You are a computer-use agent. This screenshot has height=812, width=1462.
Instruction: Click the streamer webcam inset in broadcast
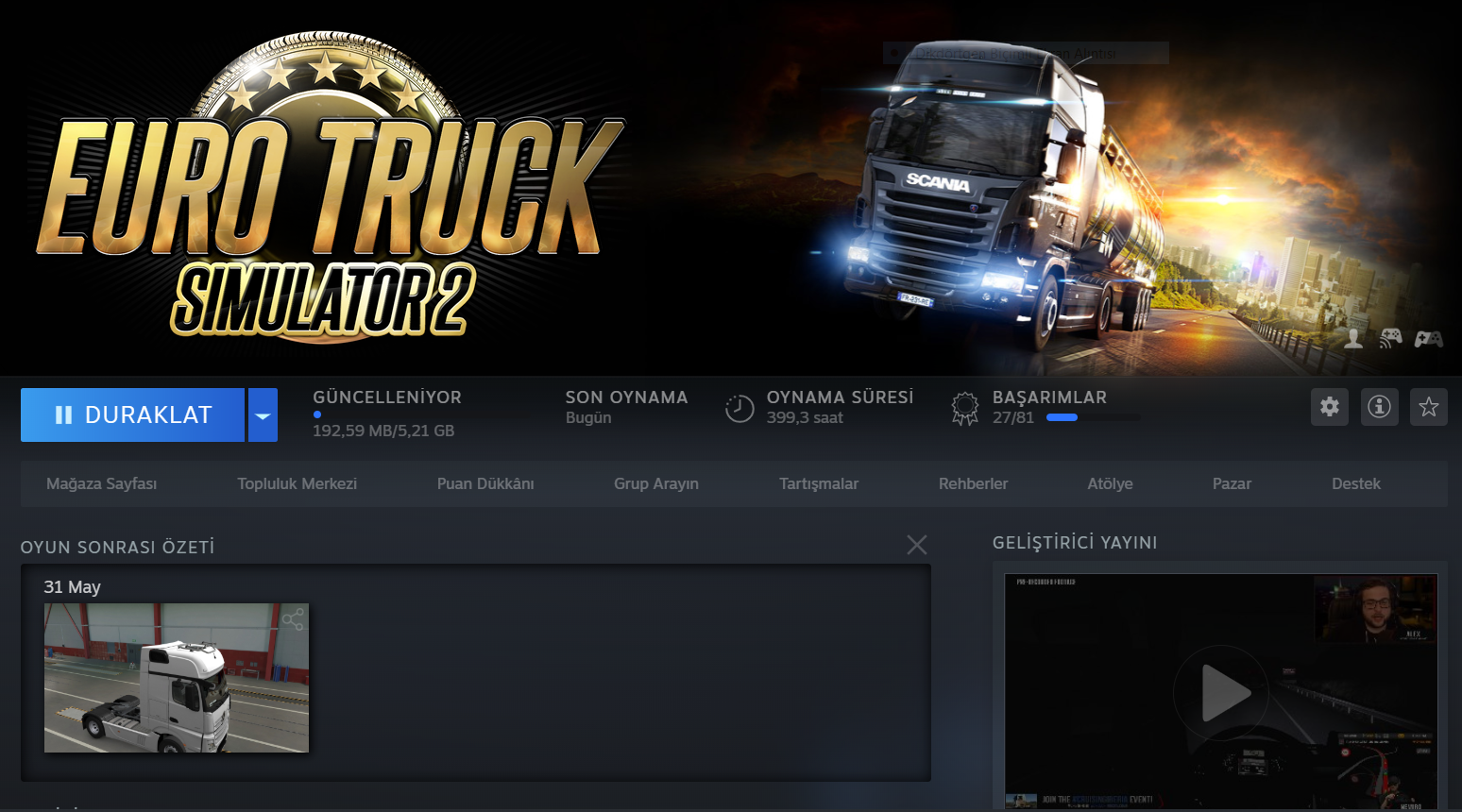click(1375, 609)
